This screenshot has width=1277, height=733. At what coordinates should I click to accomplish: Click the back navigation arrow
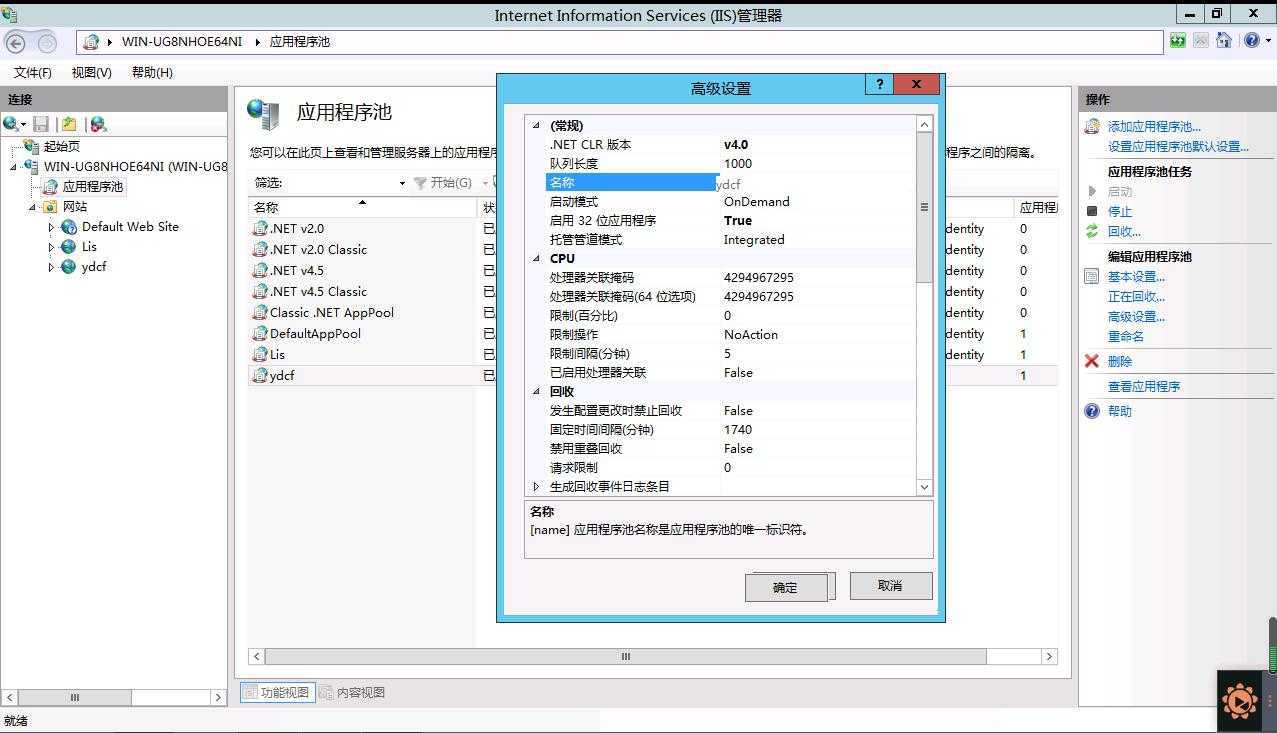[x=18, y=41]
